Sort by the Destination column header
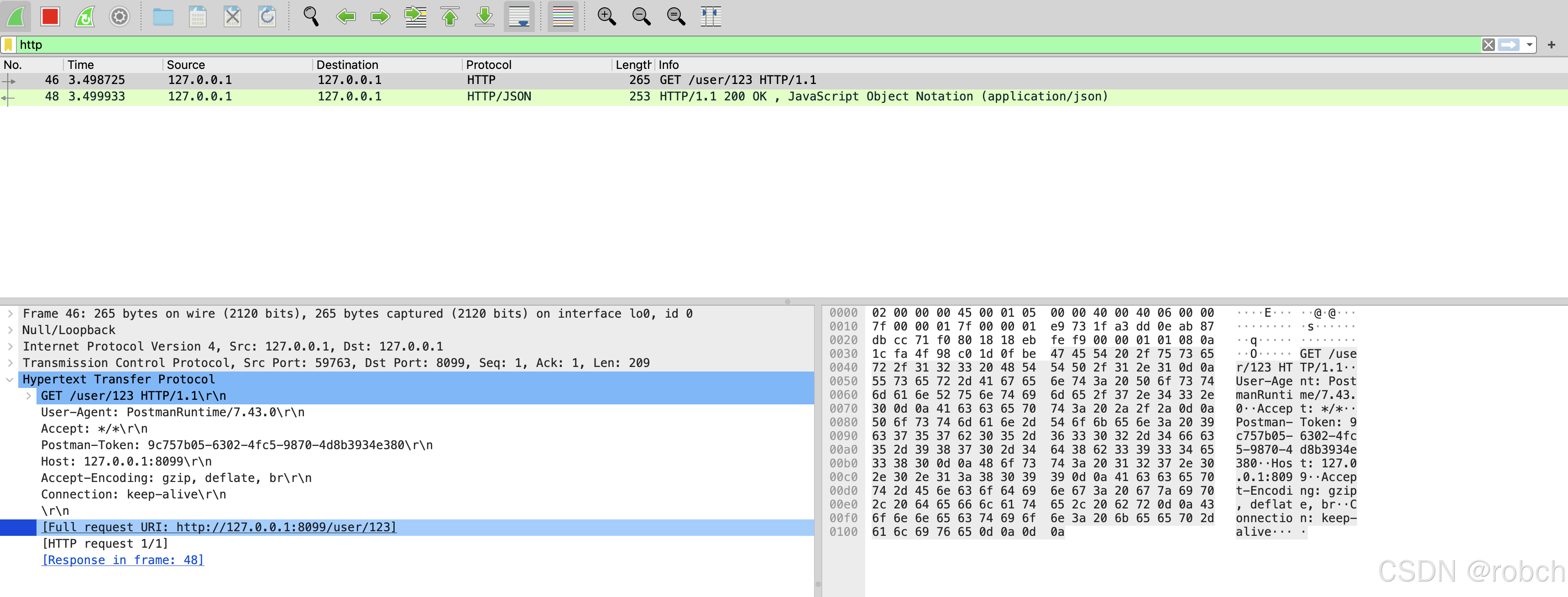This screenshot has width=1568, height=597. click(388, 64)
